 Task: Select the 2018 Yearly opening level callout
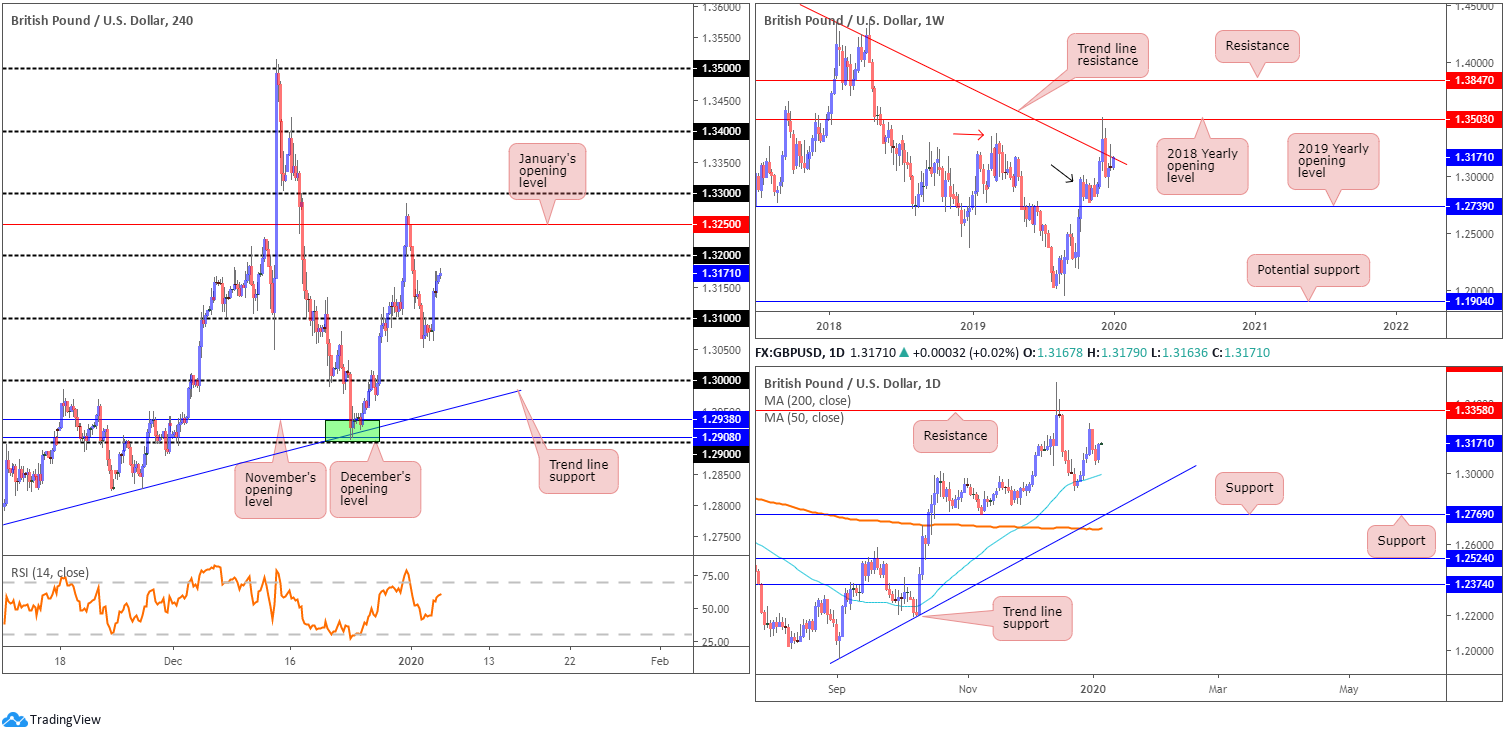[x=1201, y=166]
